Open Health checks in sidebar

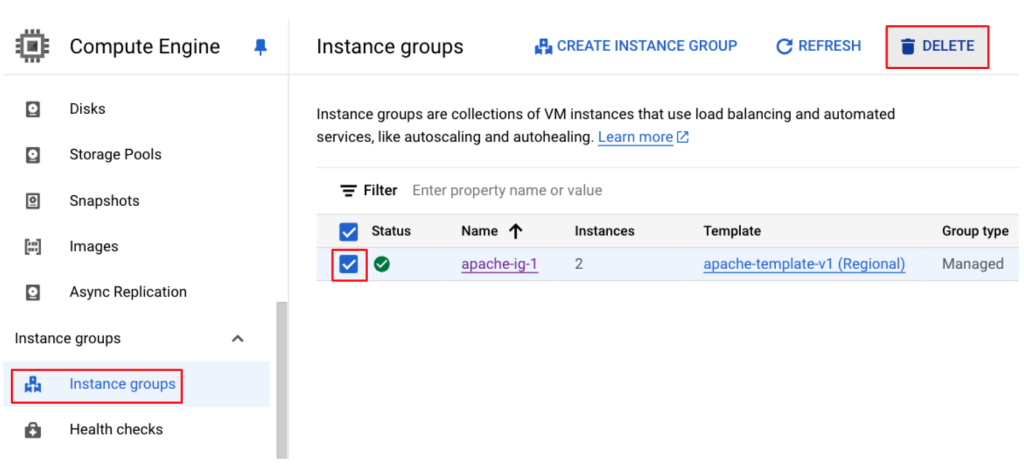click(116, 429)
